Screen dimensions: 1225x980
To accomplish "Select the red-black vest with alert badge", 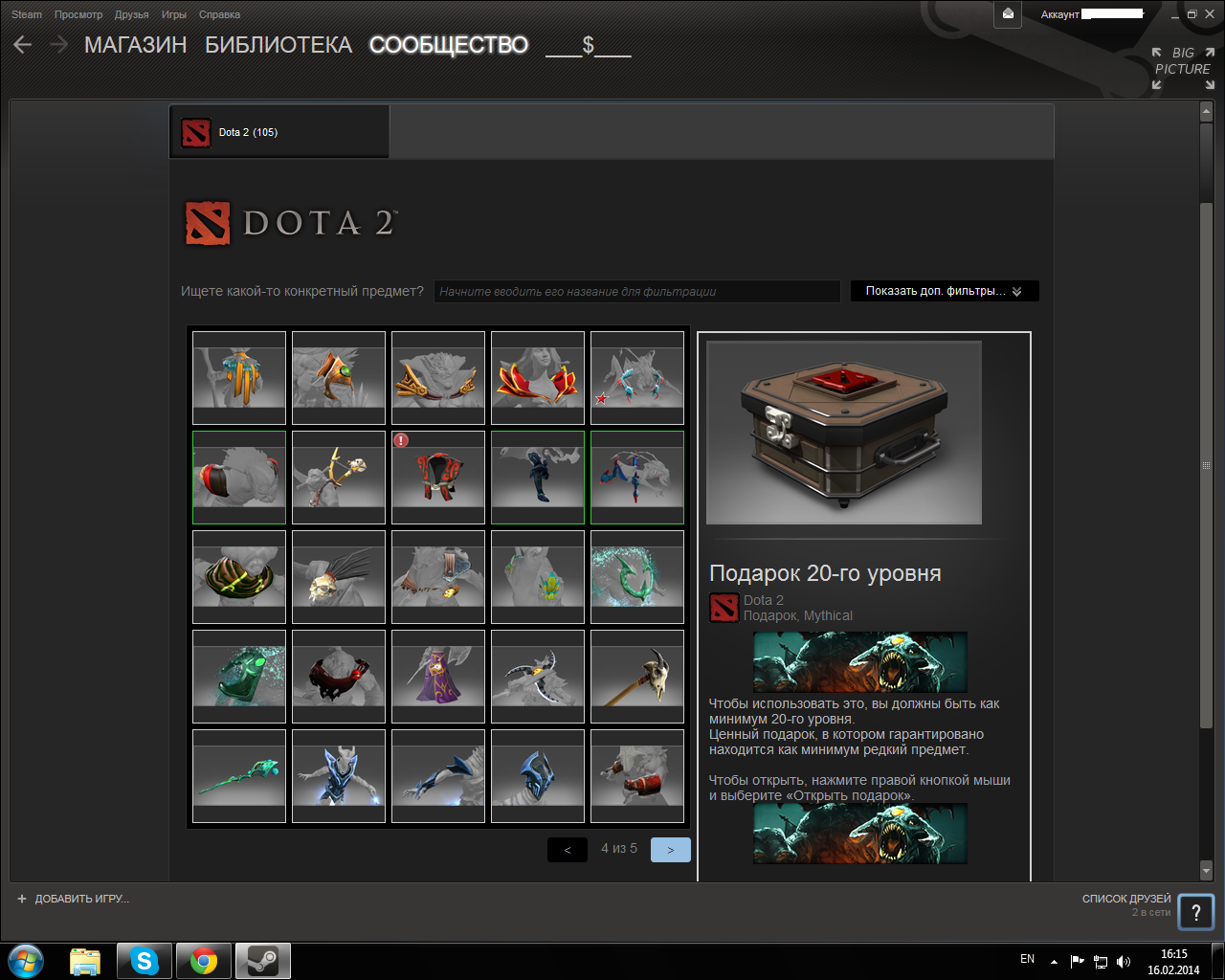I will click(x=438, y=478).
